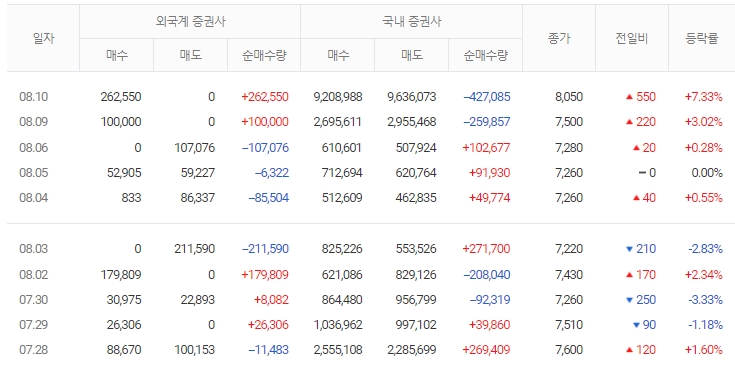Screen dimensions: 735x367
Task: Click domestic sell value 9,636,073
Action: click(x=412, y=97)
